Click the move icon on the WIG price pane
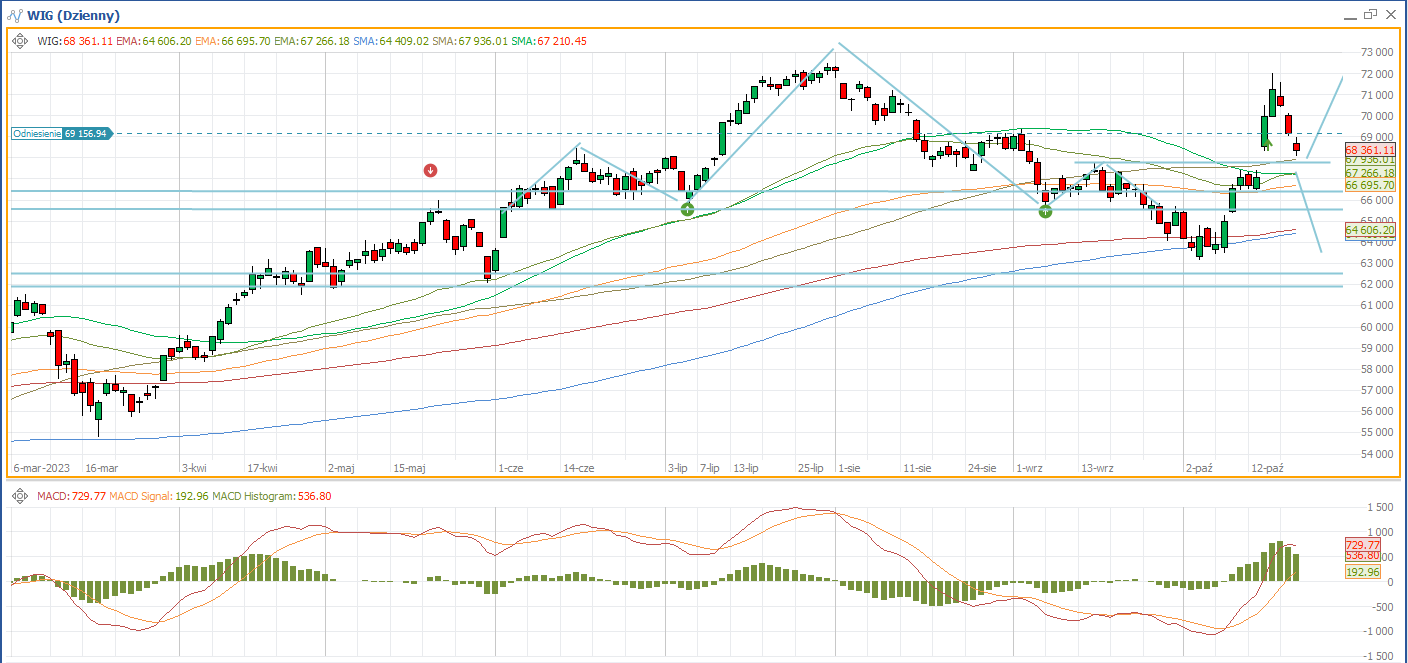1408x663 pixels. [20, 41]
